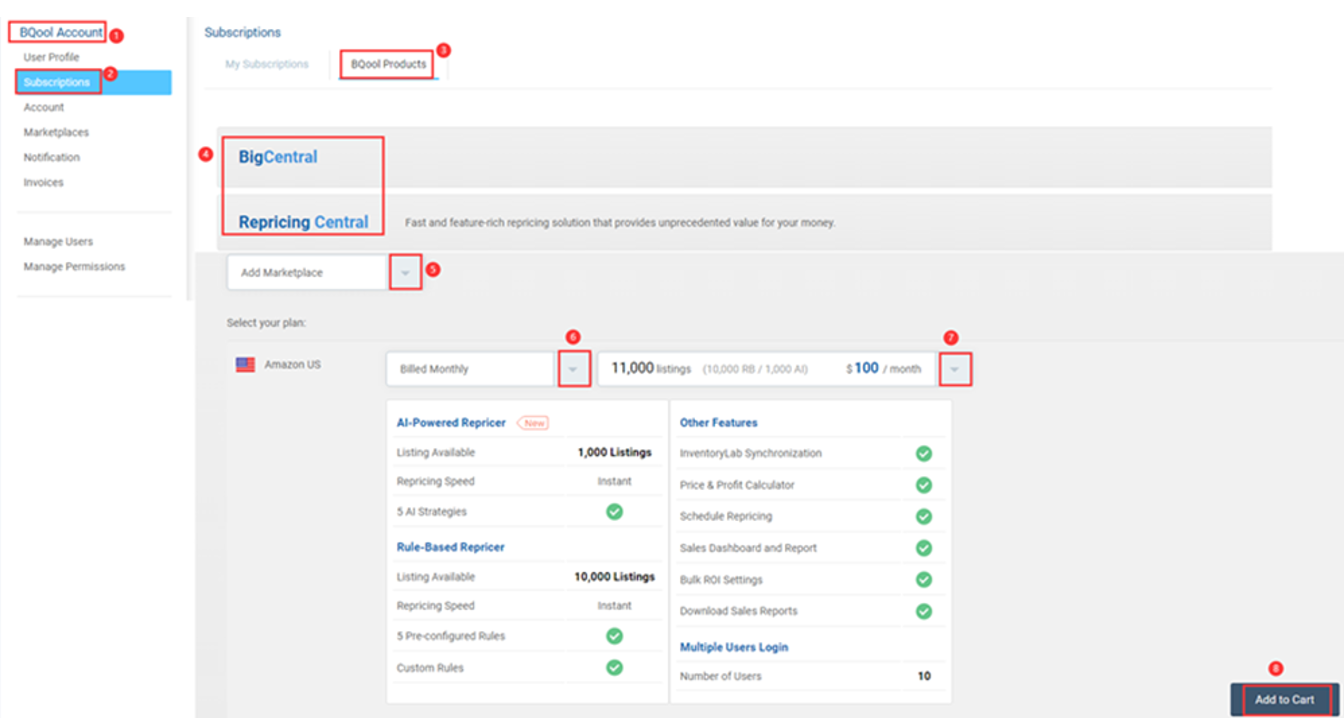Image resolution: width=1344 pixels, height=718 pixels.
Task: Click the green check for Schedule Repricing
Action: [924, 516]
